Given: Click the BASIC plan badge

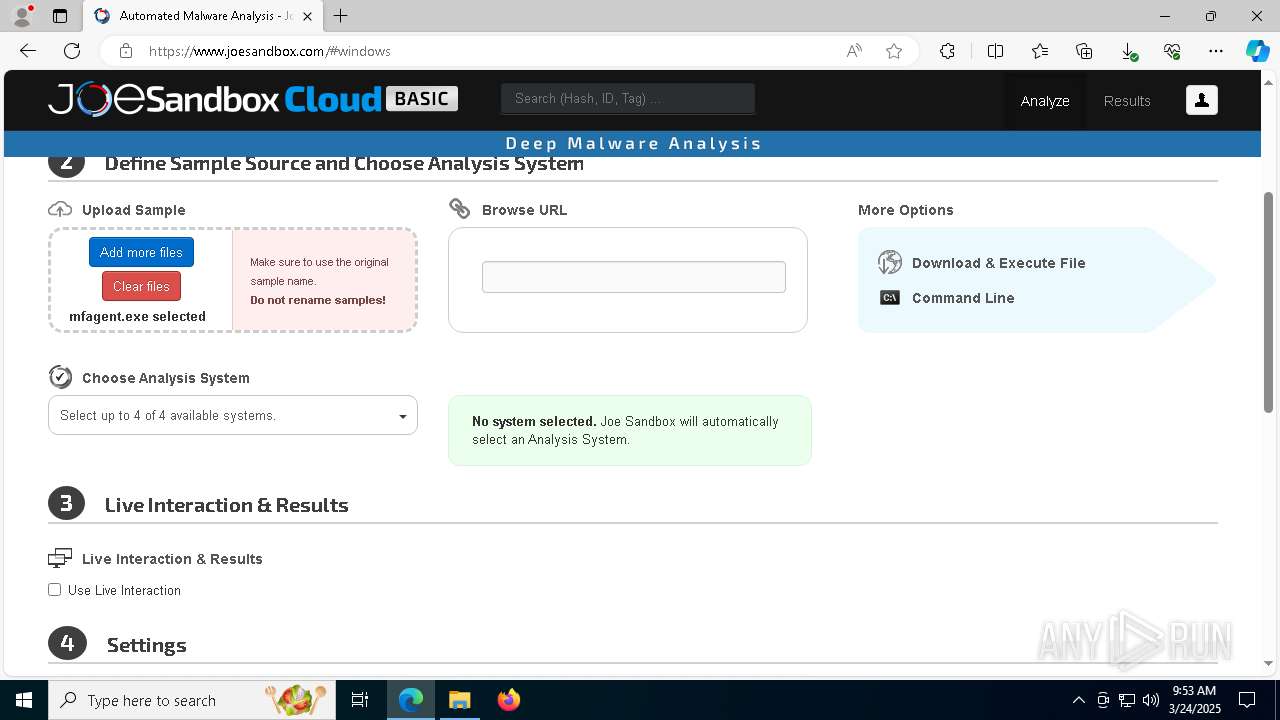Looking at the screenshot, I should (422, 98).
